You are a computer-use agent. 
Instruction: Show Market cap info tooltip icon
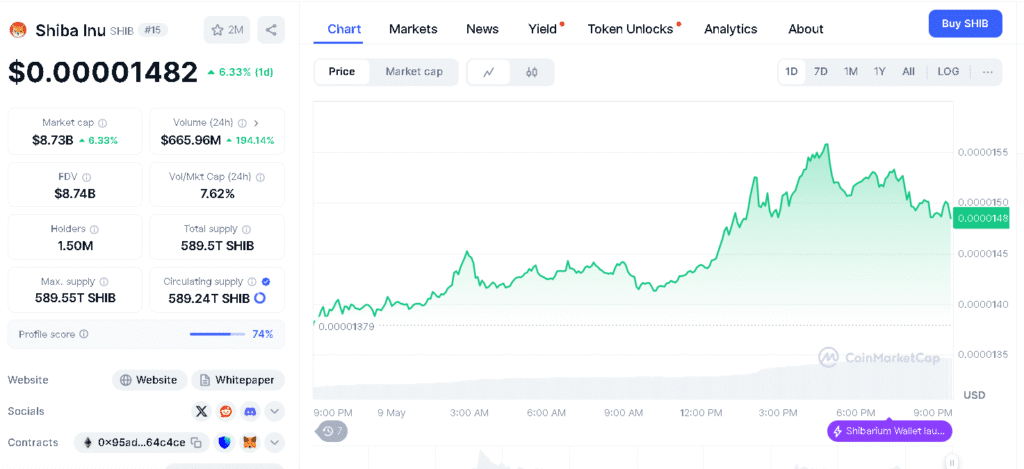(x=103, y=123)
